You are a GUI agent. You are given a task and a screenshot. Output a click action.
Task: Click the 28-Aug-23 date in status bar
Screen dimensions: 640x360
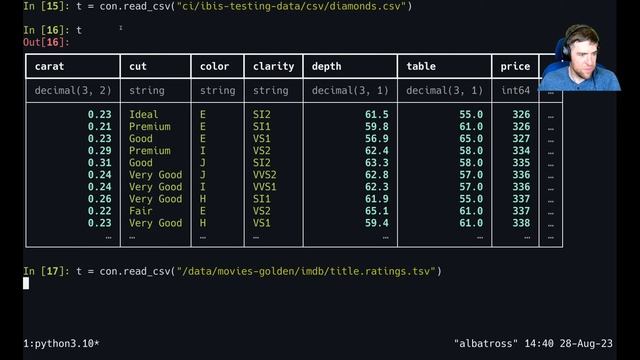(586, 344)
